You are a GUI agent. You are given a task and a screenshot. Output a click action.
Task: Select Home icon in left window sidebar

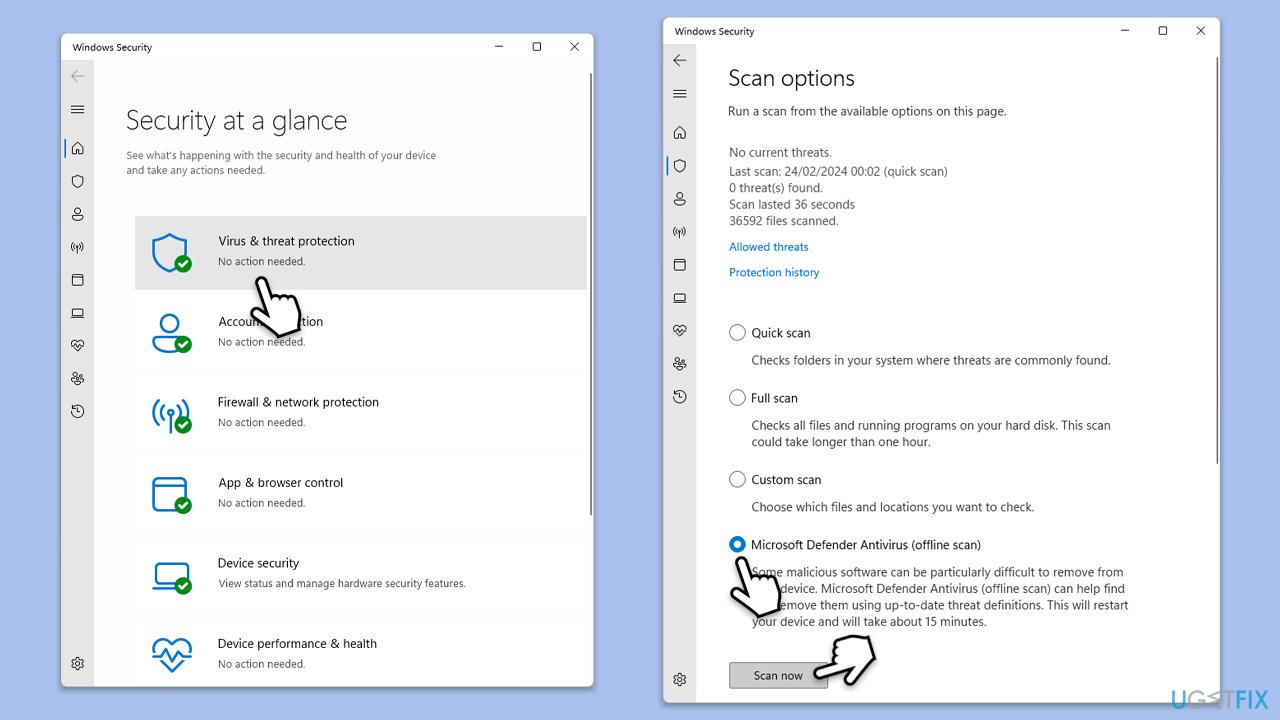click(x=78, y=148)
